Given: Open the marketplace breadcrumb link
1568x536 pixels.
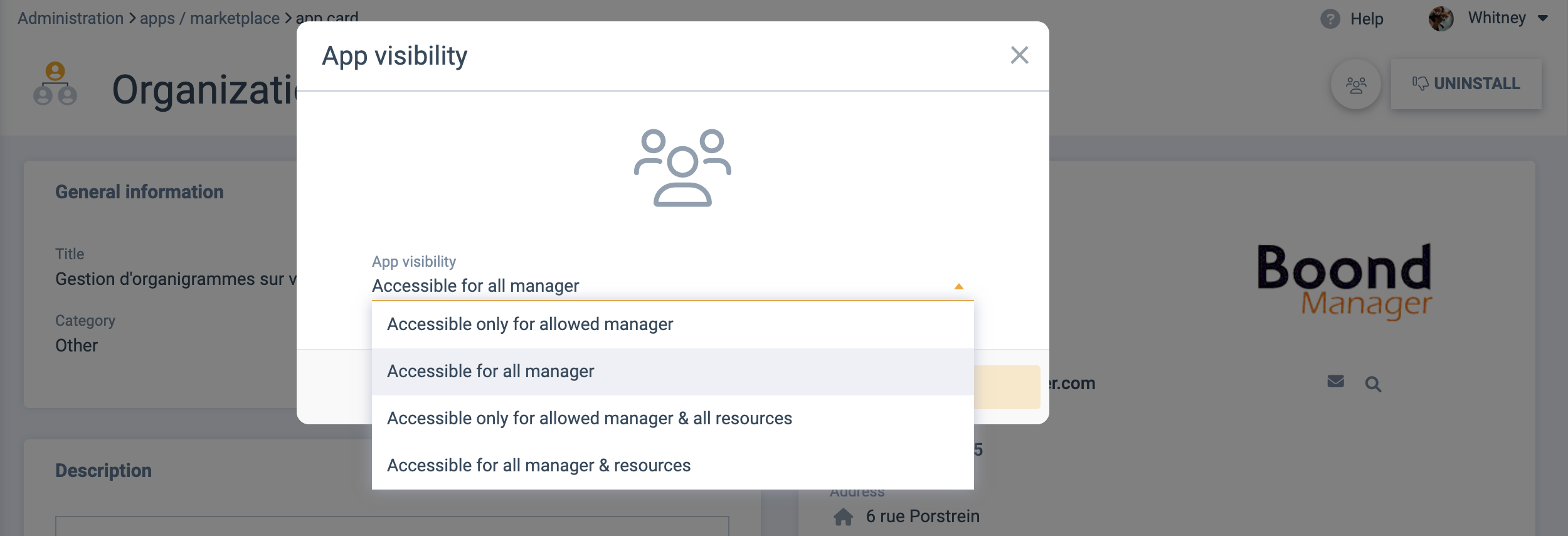Looking at the screenshot, I should (x=235, y=18).
